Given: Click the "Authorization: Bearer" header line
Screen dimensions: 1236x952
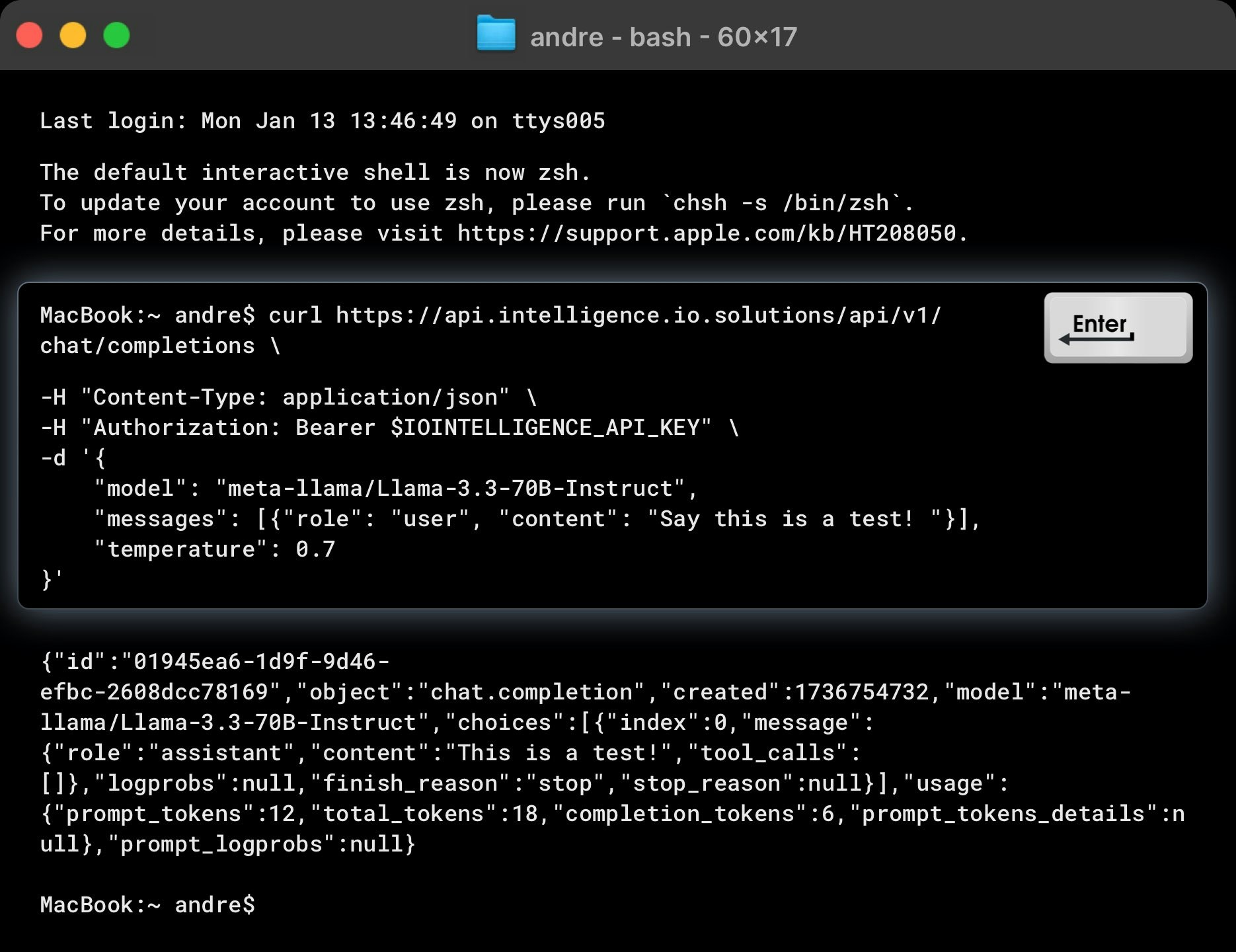Looking at the screenshot, I should [389, 428].
